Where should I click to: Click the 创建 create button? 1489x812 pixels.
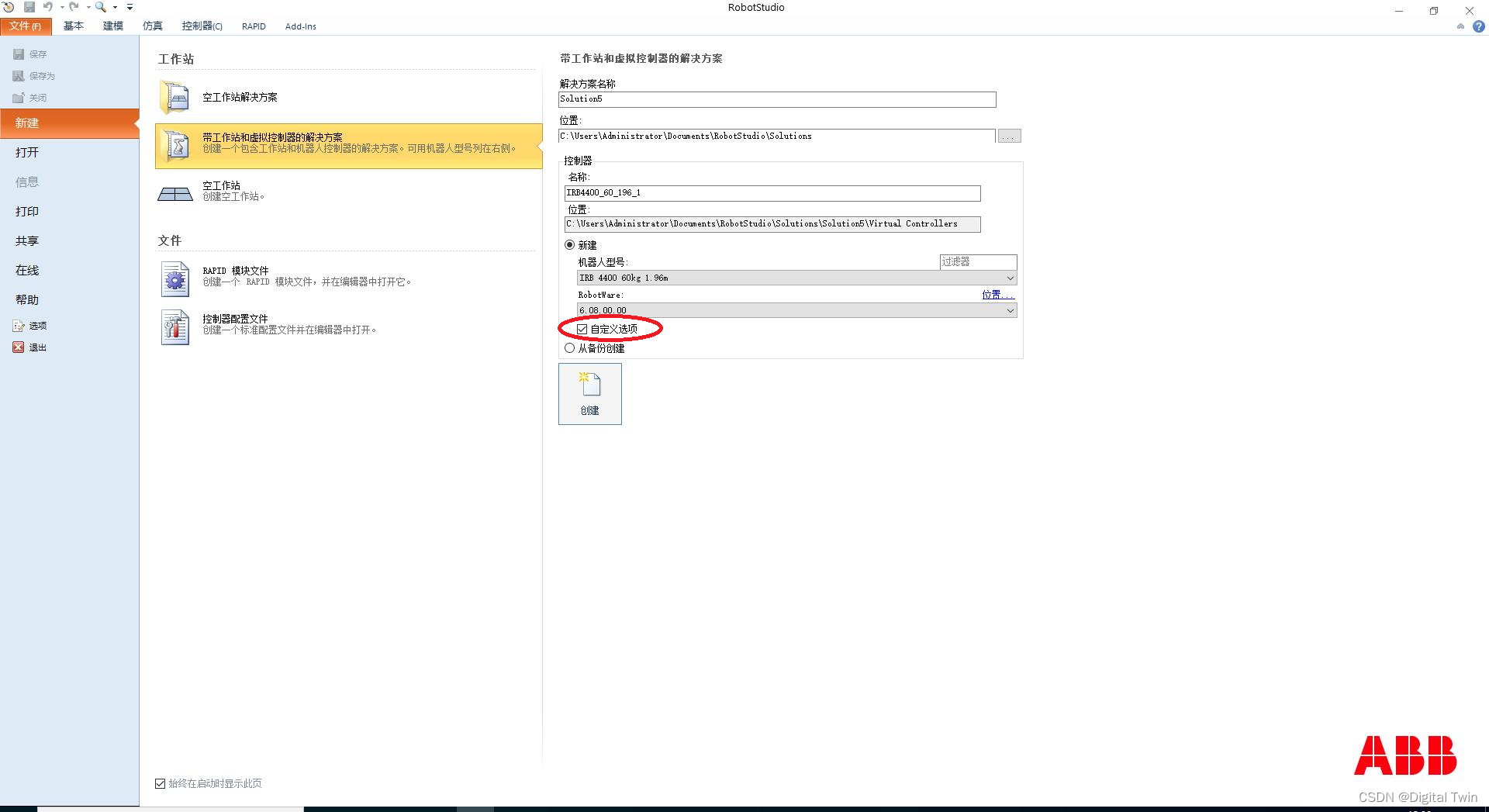click(590, 394)
